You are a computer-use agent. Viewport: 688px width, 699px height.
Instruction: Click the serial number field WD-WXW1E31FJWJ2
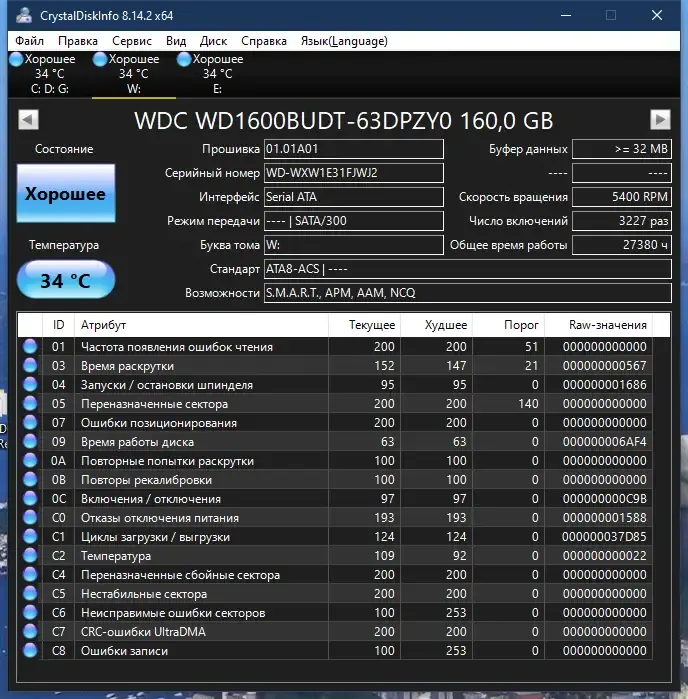click(x=354, y=173)
